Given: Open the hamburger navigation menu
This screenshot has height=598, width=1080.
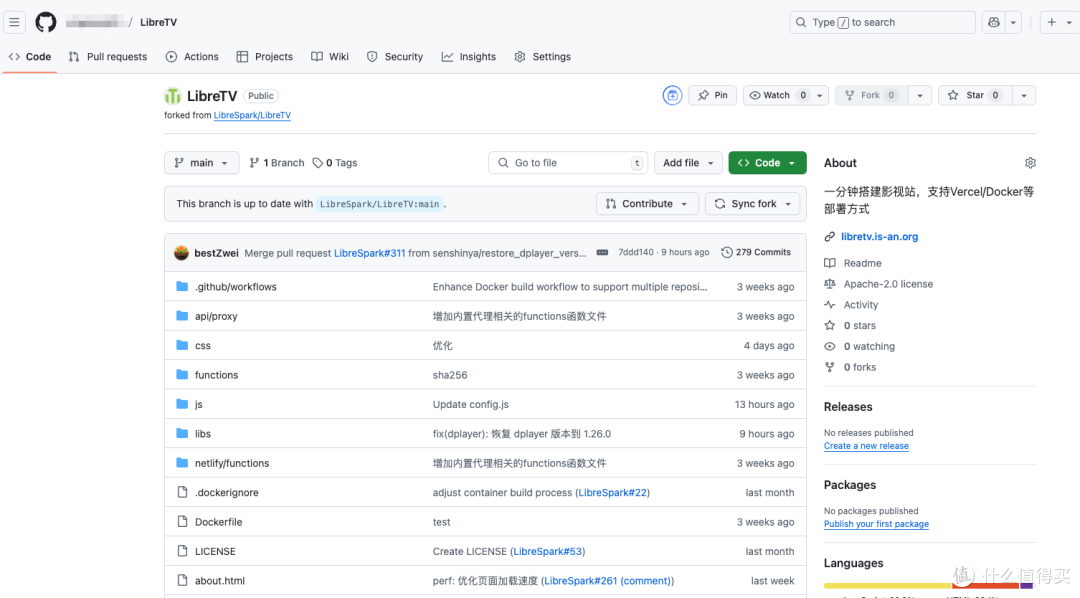Looking at the screenshot, I should click(x=14, y=22).
